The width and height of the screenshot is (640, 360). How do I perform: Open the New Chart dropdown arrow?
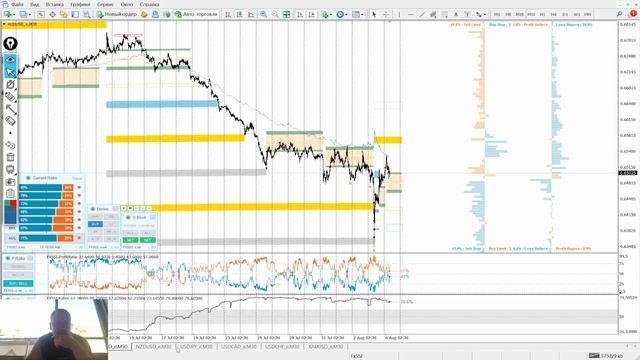[x=14, y=15]
